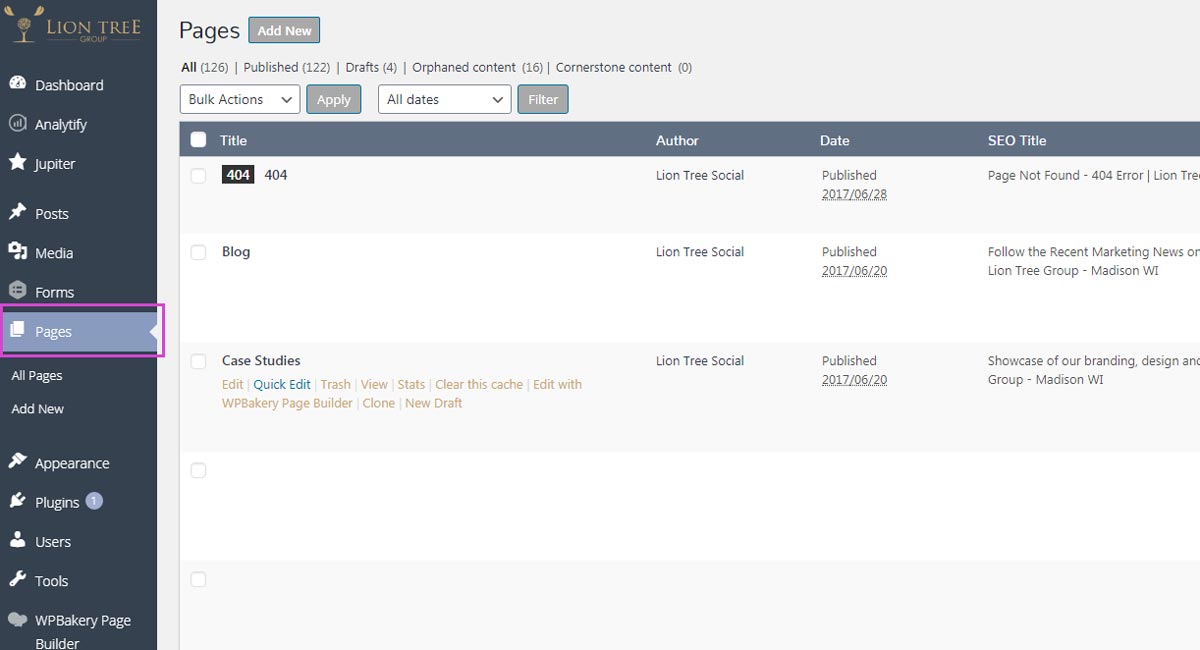Click New Draft under Case Studies
This screenshot has width=1200, height=650.
click(434, 403)
